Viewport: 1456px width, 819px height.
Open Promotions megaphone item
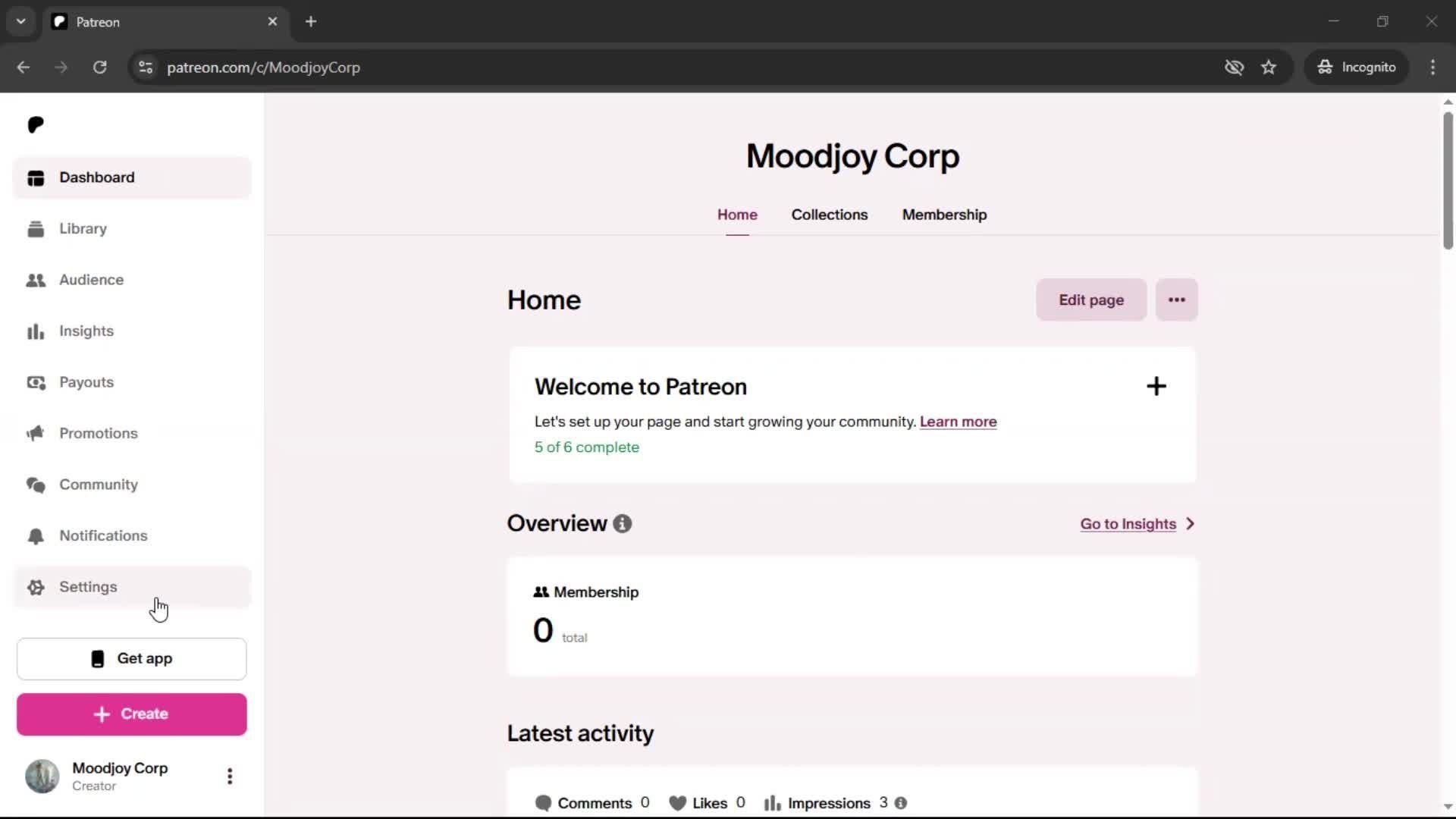click(x=98, y=434)
